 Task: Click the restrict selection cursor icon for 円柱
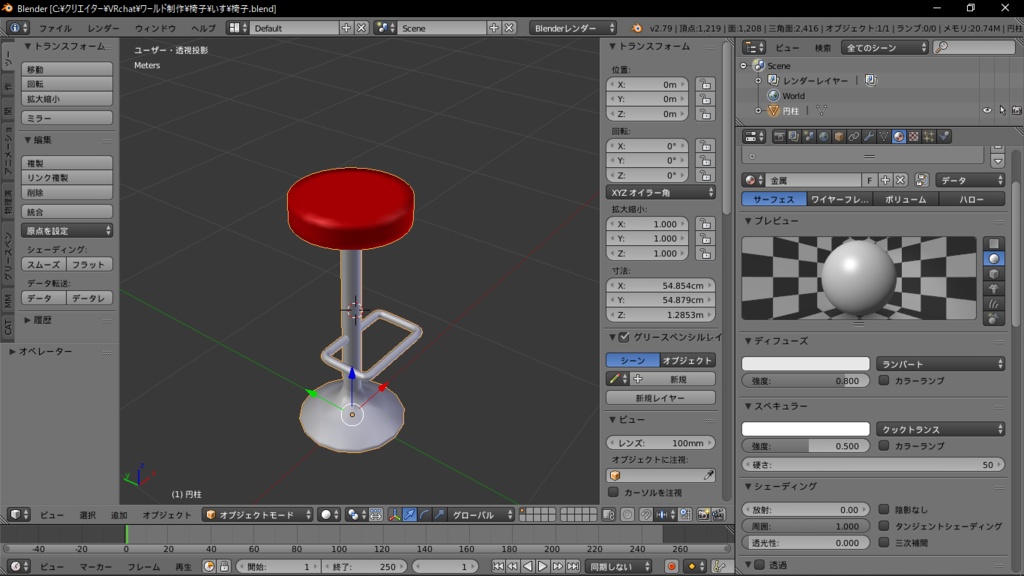(x=1002, y=110)
